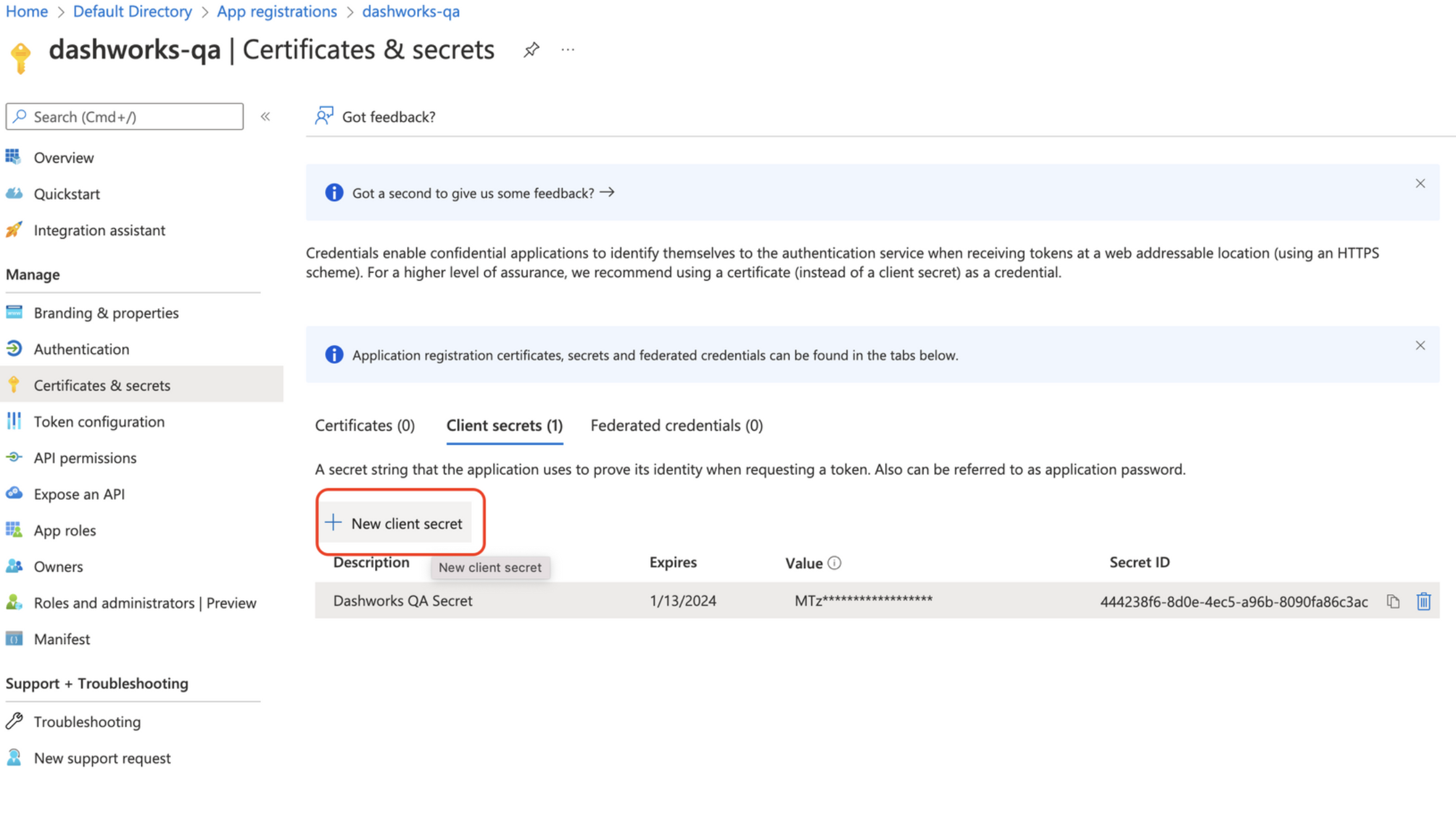Image resolution: width=1456 pixels, height=818 pixels.
Task: Open the Manifest page
Action: (62, 639)
